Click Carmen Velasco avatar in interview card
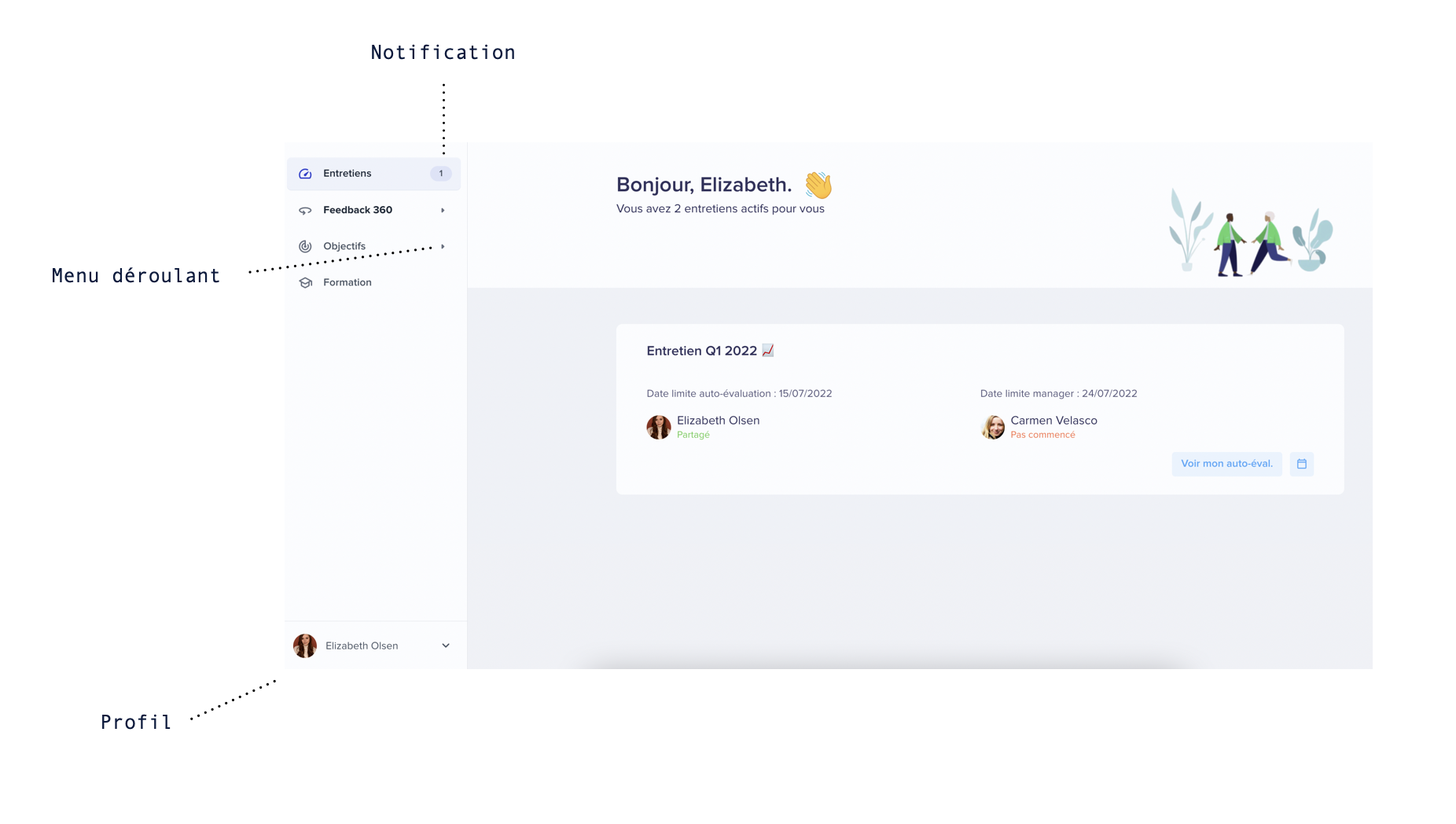This screenshot has width=1456, height=824. click(993, 427)
